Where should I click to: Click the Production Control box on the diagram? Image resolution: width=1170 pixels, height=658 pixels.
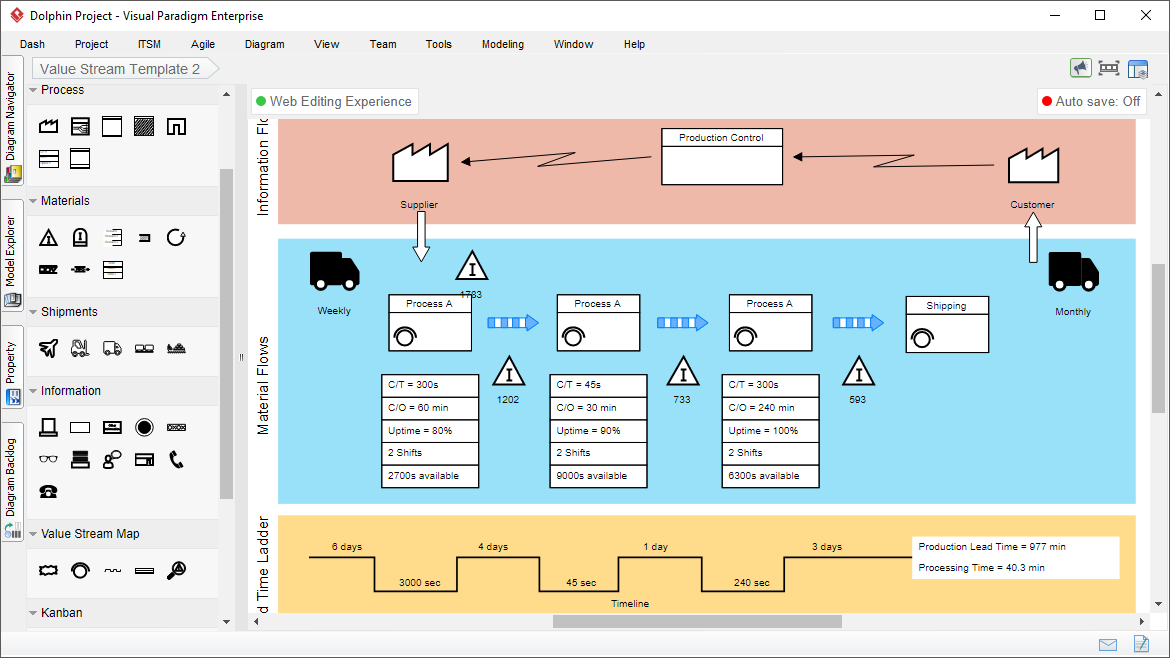[721, 156]
